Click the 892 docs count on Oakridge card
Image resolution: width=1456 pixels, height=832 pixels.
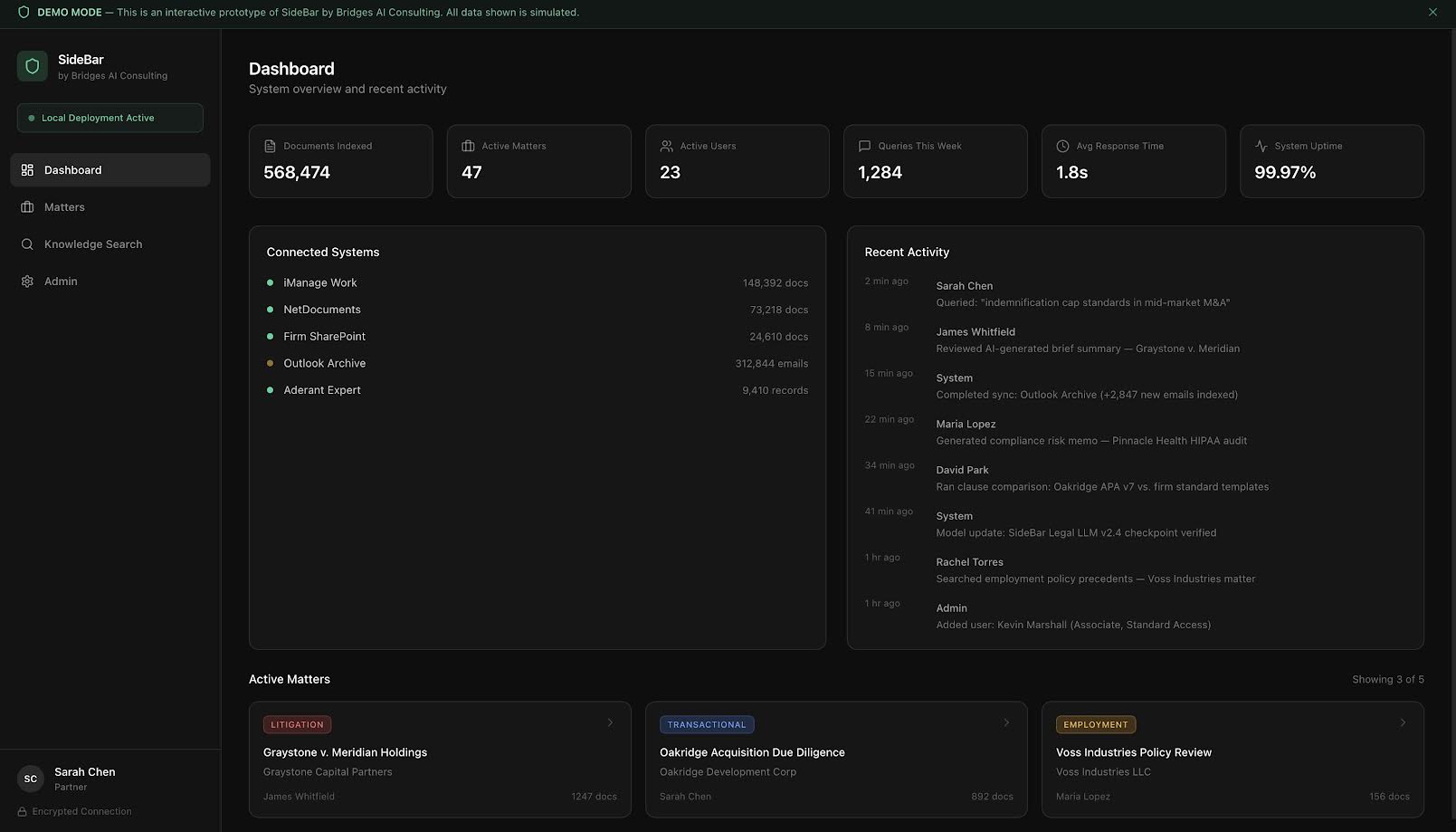pos(993,797)
